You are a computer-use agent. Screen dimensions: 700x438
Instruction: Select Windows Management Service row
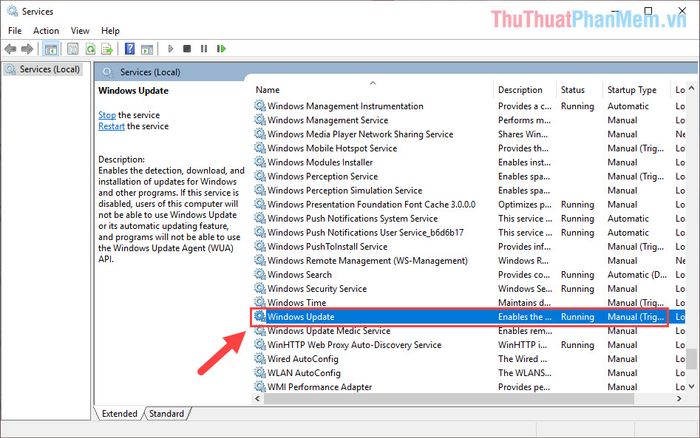(467, 120)
